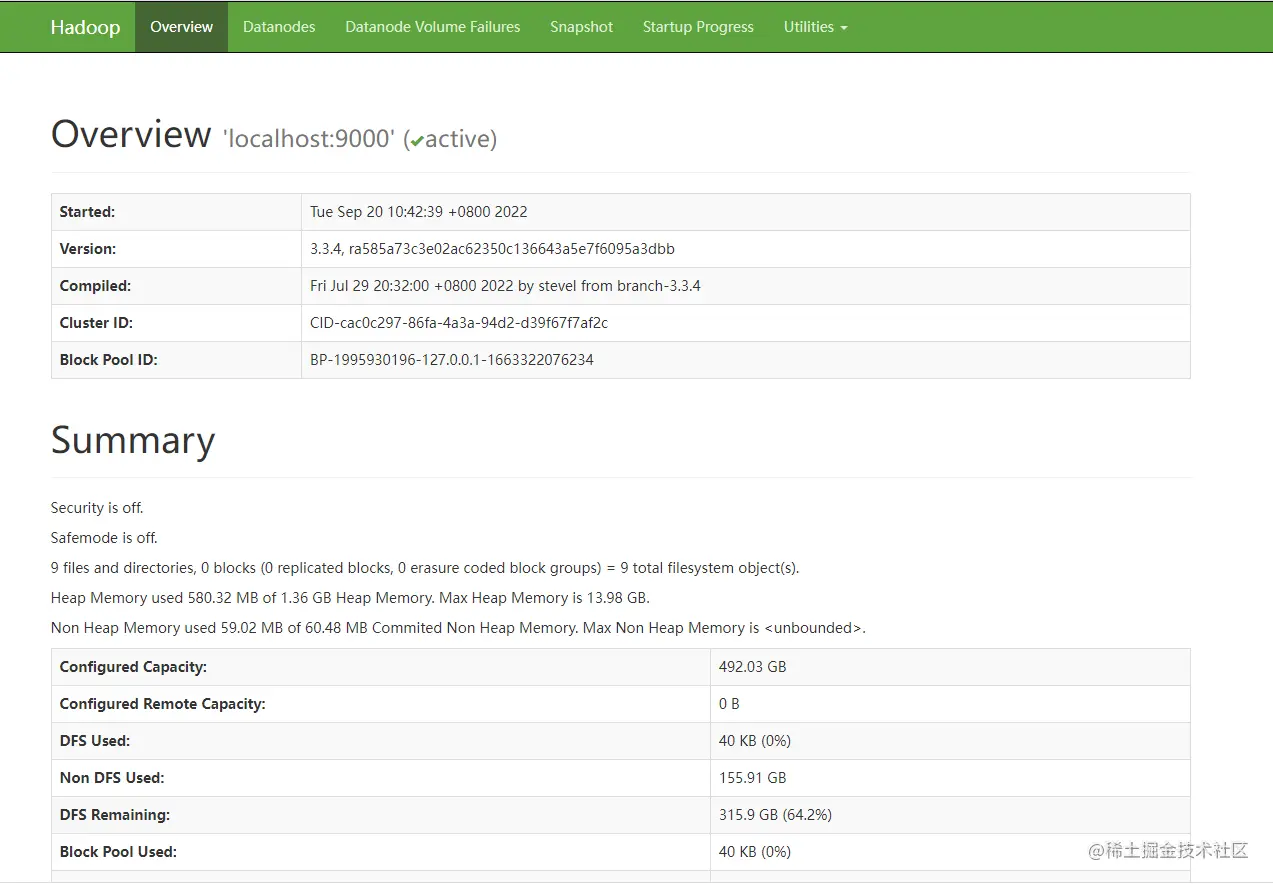Image resolution: width=1273 pixels, height=885 pixels.
Task: Click the 'Started:' row label
Action: [87, 212]
